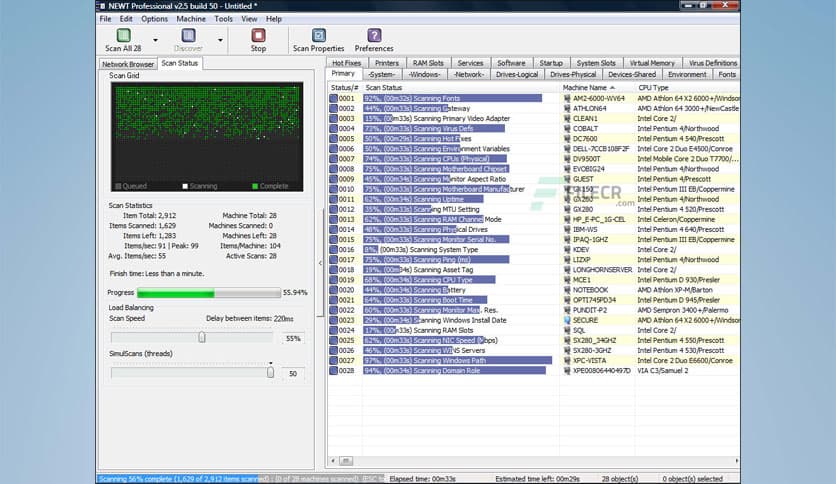Switch to the RAM Slots tab

[x=428, y=63]
